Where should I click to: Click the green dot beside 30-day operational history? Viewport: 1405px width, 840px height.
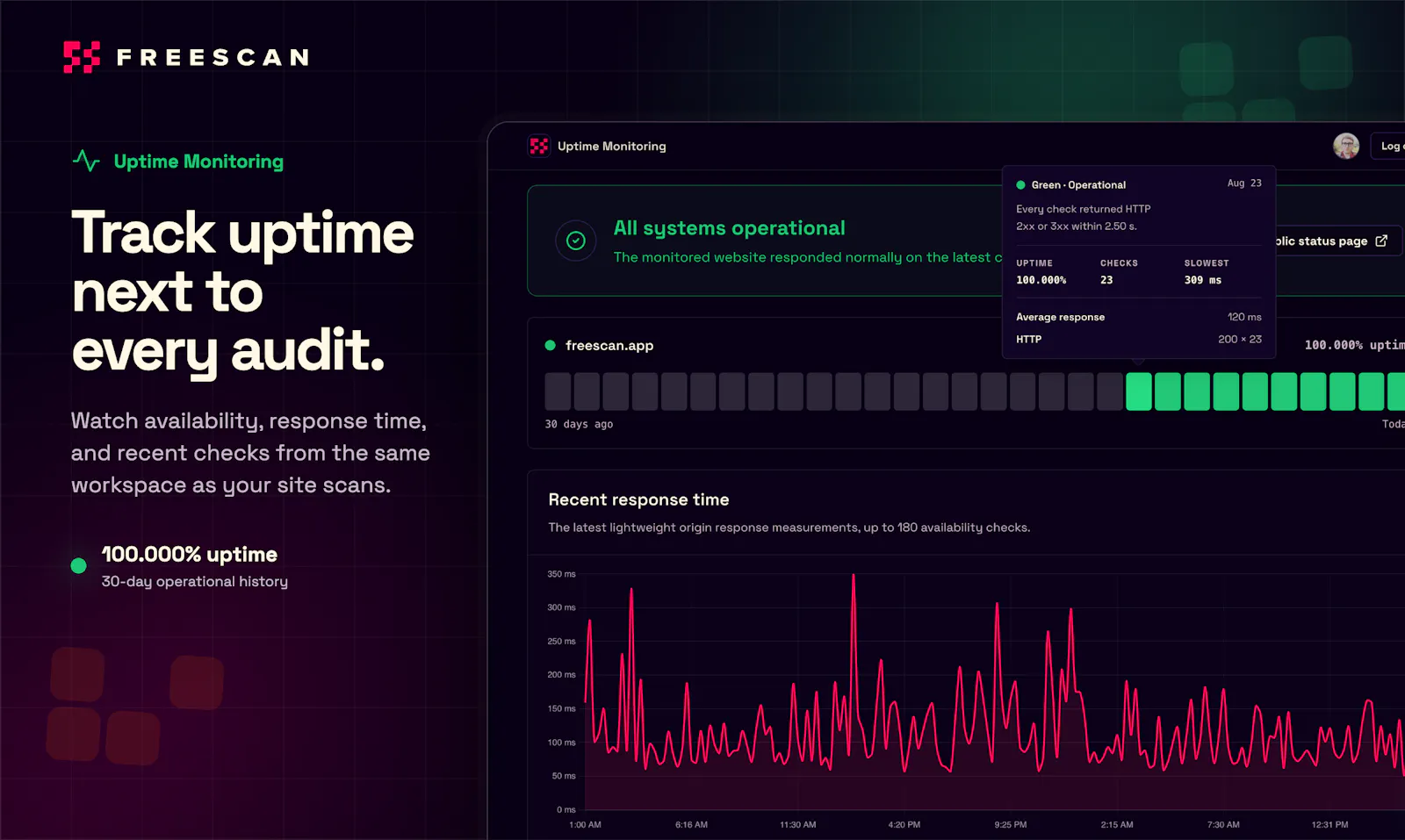click(x=78, y=566)
